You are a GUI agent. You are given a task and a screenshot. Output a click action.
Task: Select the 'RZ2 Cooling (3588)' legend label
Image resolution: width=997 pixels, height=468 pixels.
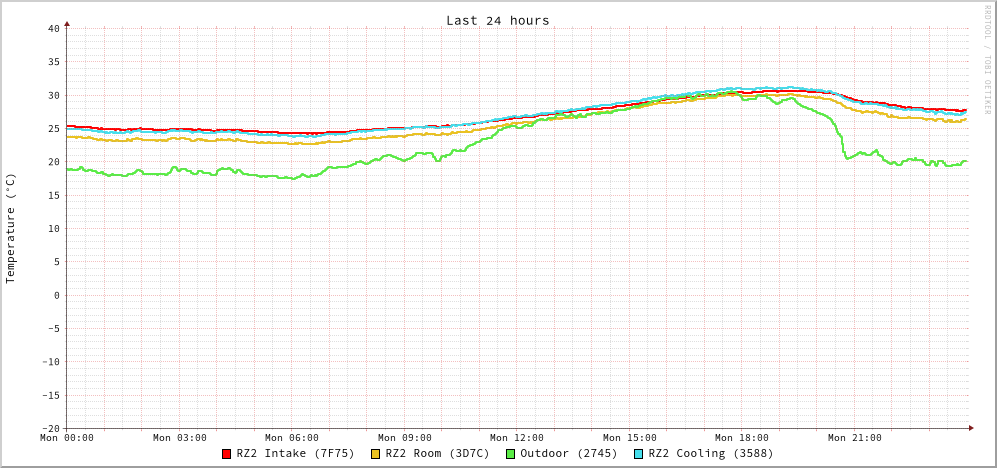711,454
